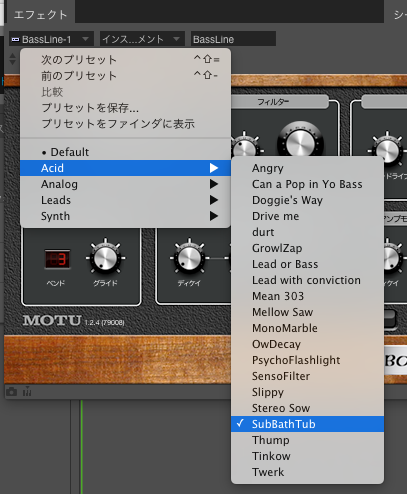Pick the Twerk preset
This screenshot has height=494, width=407.
[307, 472]
